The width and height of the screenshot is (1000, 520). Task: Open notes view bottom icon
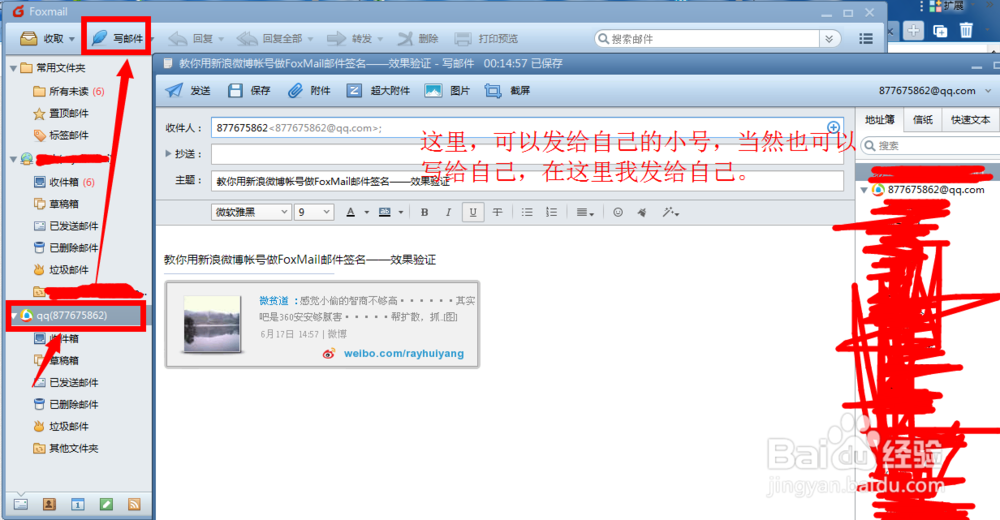(106, 504)
